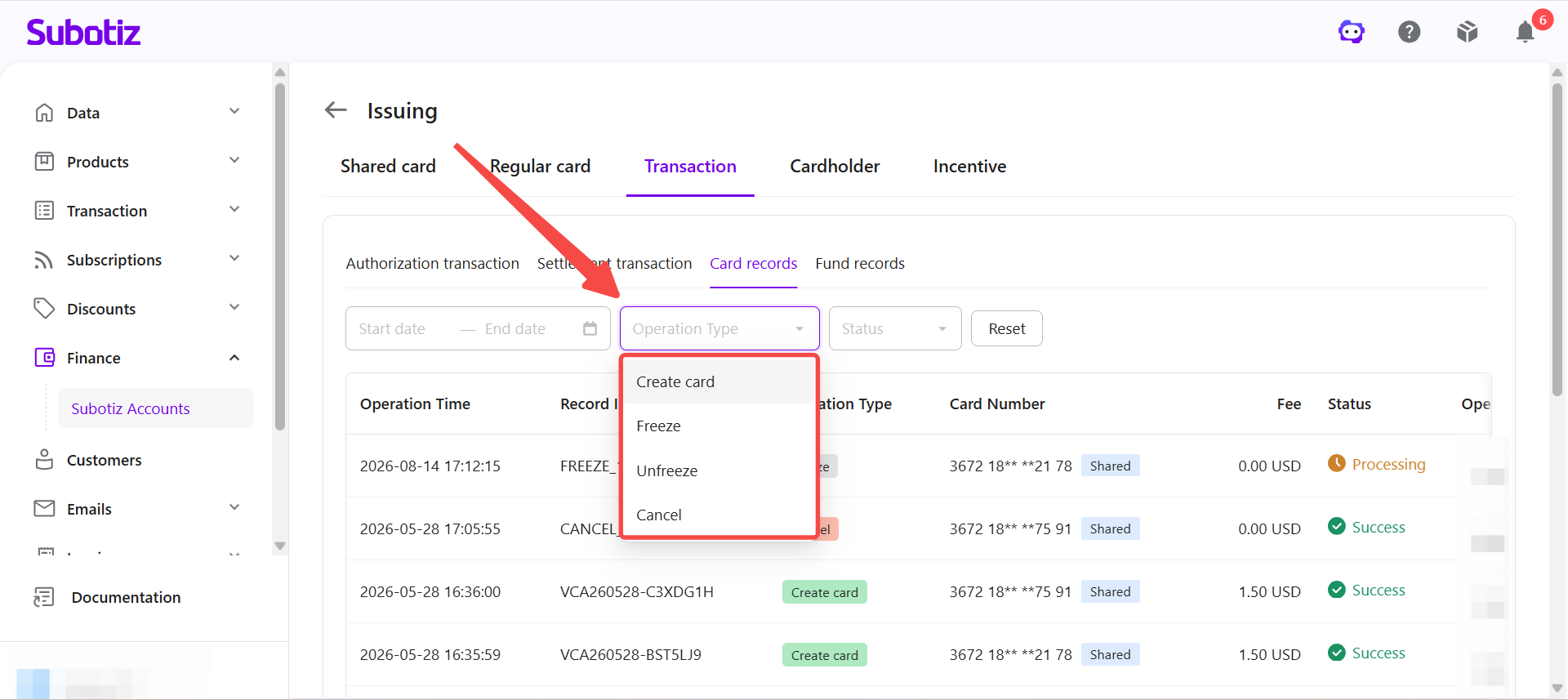The height and width of the screenshot is (700, 1568).
Task: Click Success check icon for 2026-05-28 17:05:55 row
Action: (x=1337, y=526)
